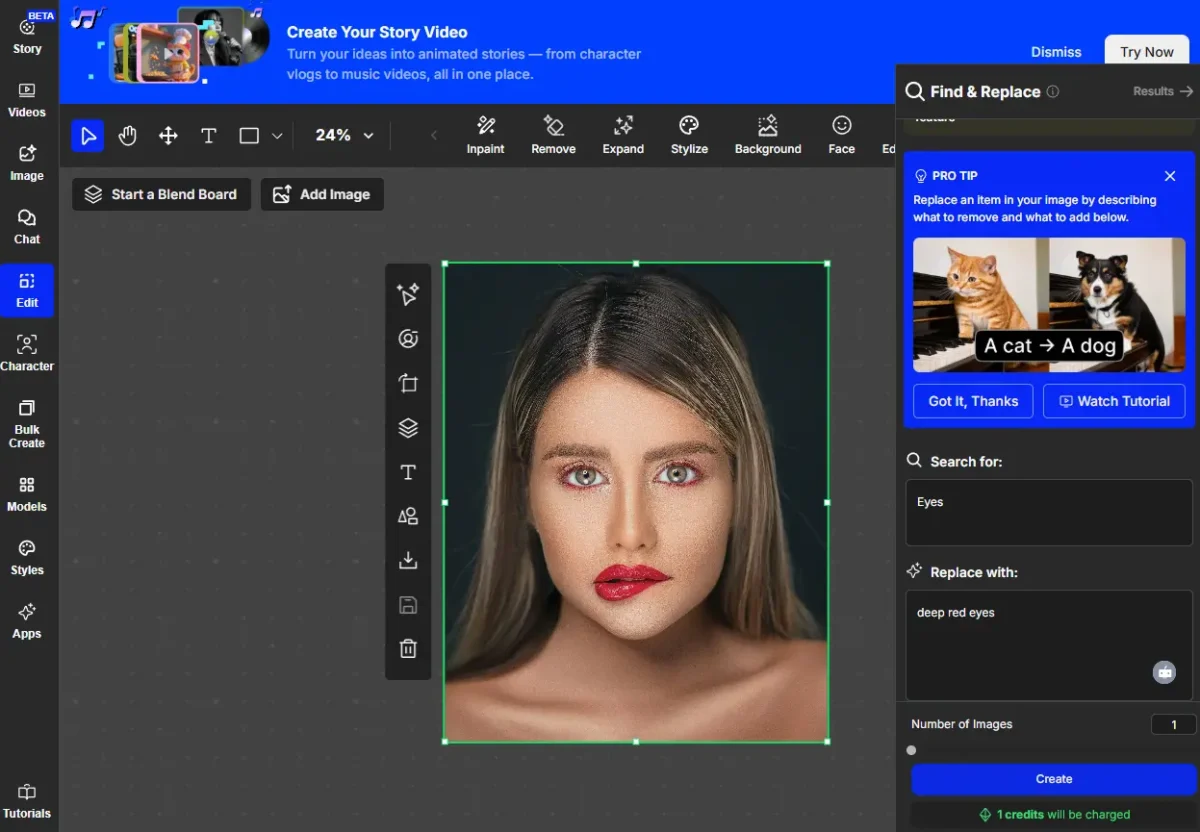The width and height of the screenshot is (1200, 832).
Task: Click the portrait image on canvas
Action: (636, 503)
